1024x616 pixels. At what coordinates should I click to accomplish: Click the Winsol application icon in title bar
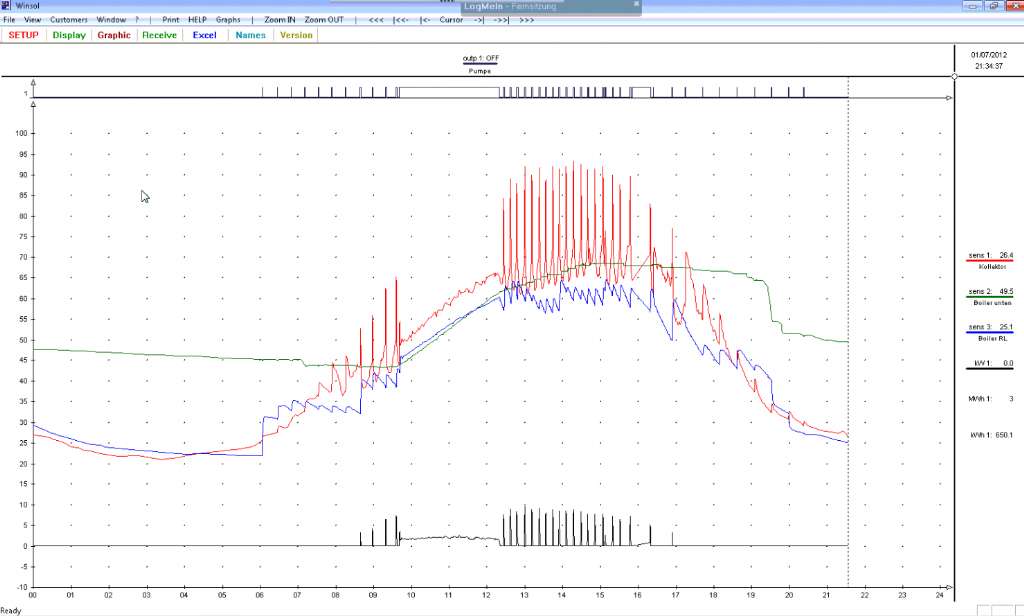pos(7,5)
